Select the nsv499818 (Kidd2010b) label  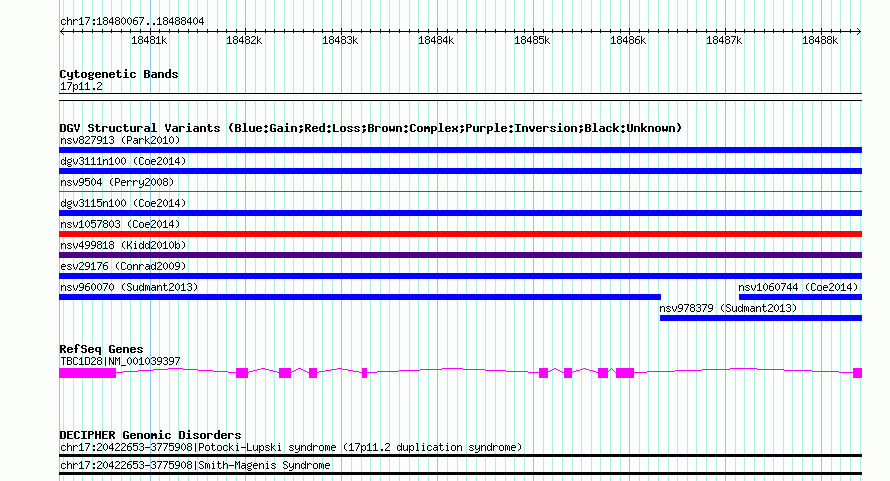pyautogui.click(x=123, y=245)
